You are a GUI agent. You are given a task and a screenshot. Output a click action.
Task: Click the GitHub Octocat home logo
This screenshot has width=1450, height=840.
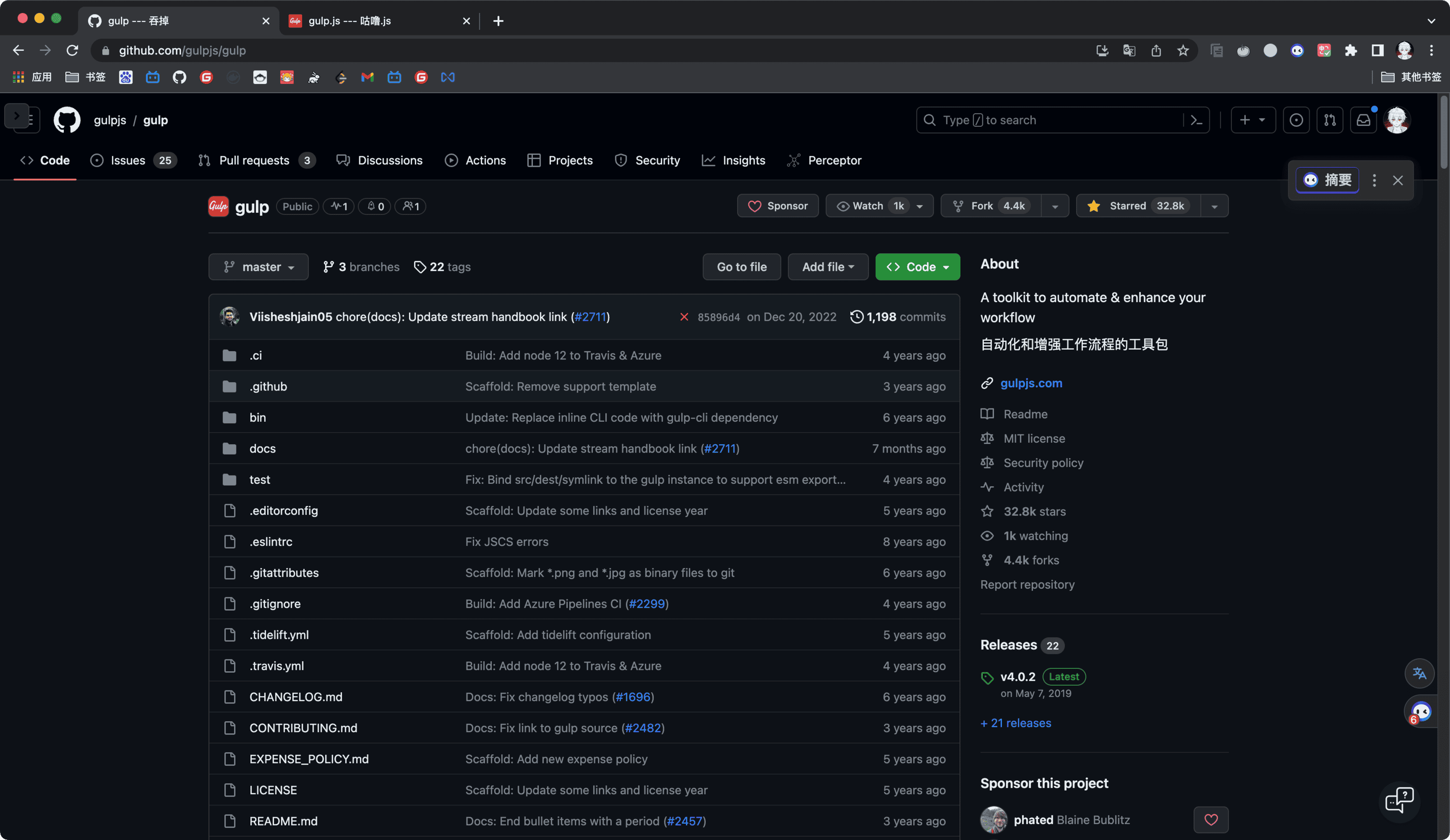point(67,120)
